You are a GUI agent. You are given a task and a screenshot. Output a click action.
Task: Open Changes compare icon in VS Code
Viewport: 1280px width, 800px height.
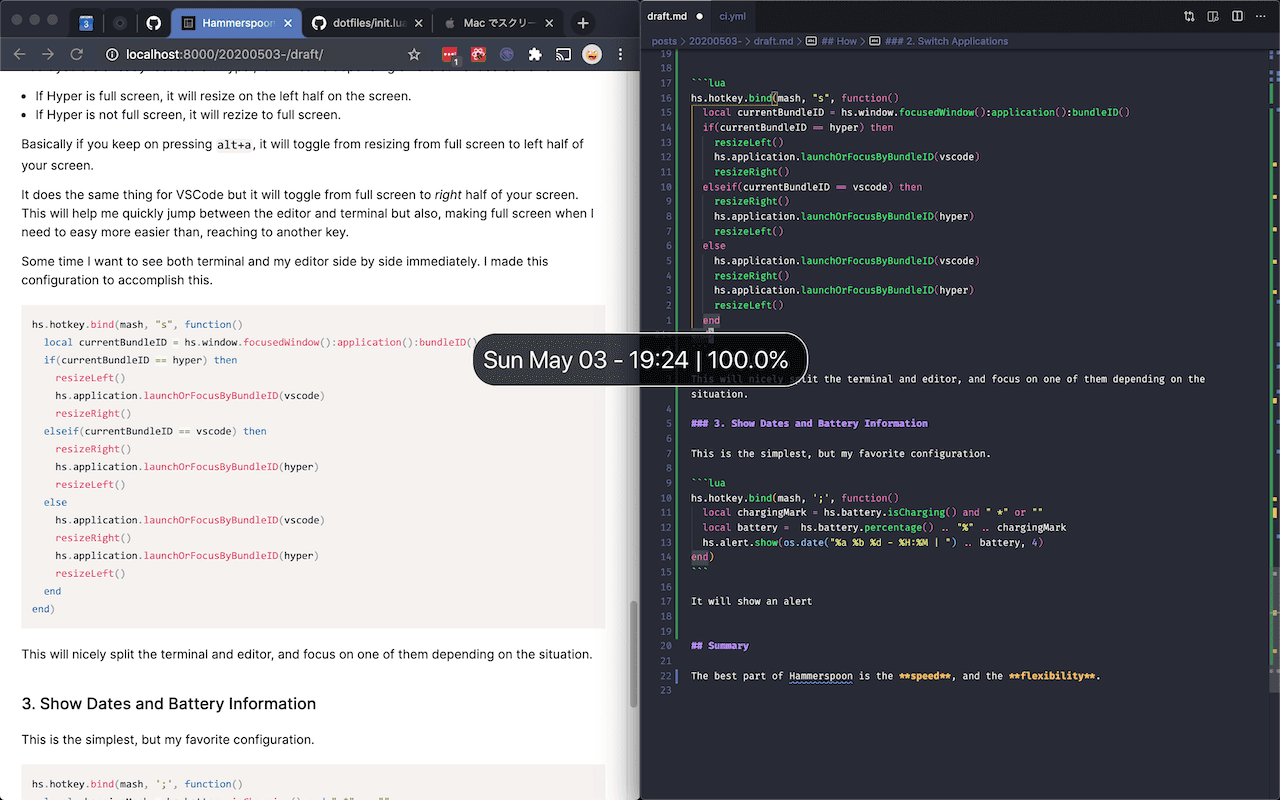tap(1189, 16)
